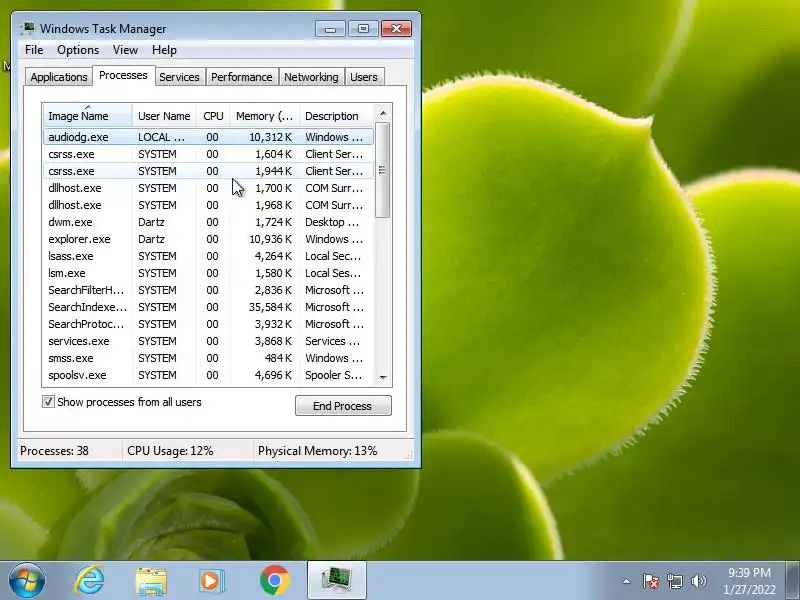Sort by User Name column header
The width and height of the screenshot is (800, 600).
coord(164,116)
